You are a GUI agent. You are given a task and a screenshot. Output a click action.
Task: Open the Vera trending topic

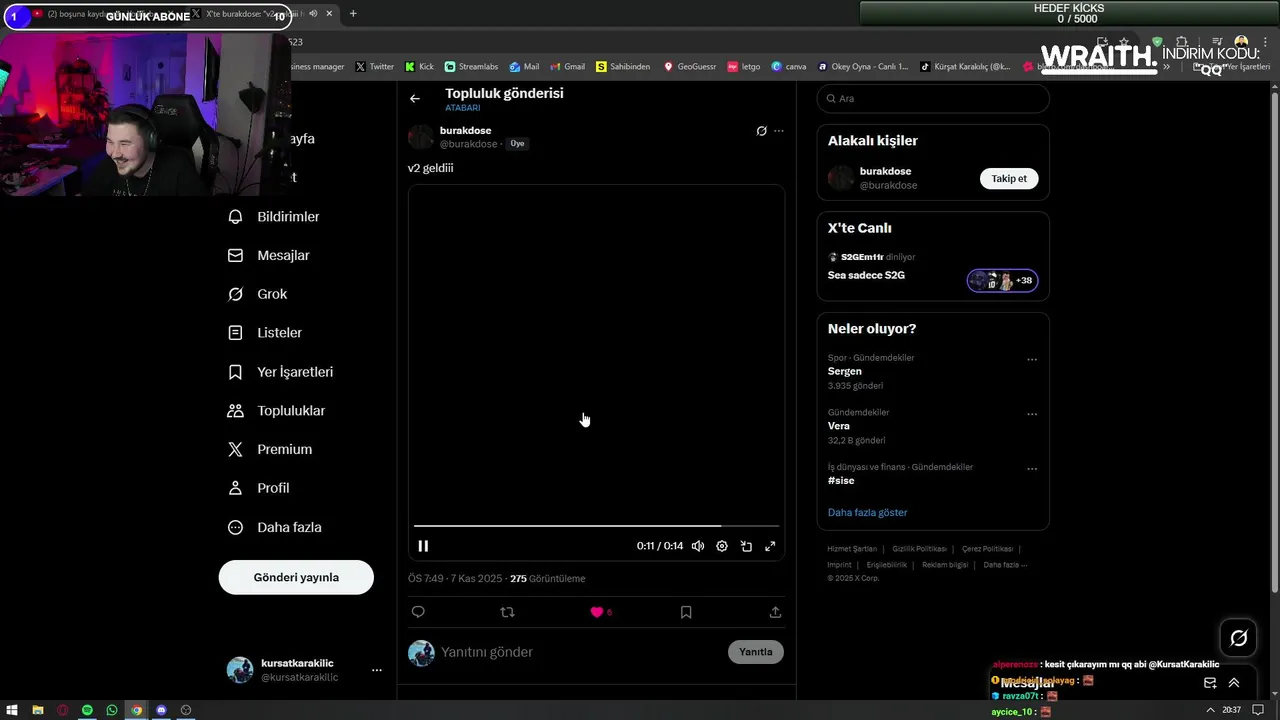click(x=839, y=426)
